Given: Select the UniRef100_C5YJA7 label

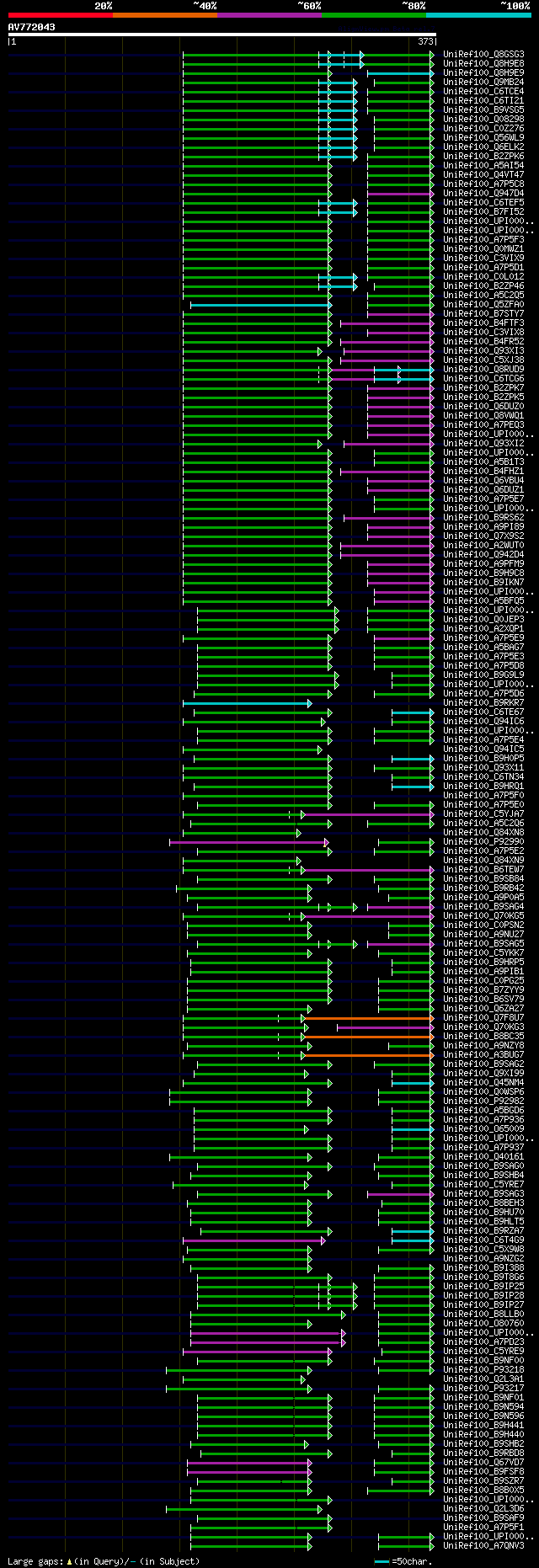Looking at the screenshot, I should [483, 814].
